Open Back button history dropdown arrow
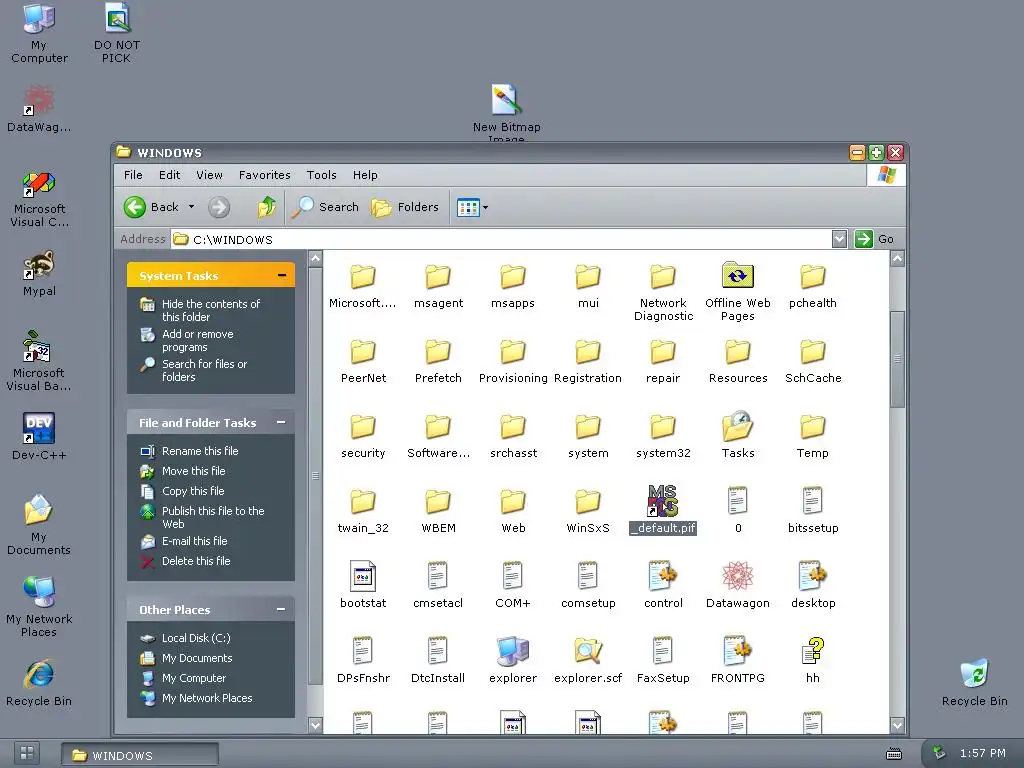This screenshot has width=1024, height=768. tap(191, 207)
